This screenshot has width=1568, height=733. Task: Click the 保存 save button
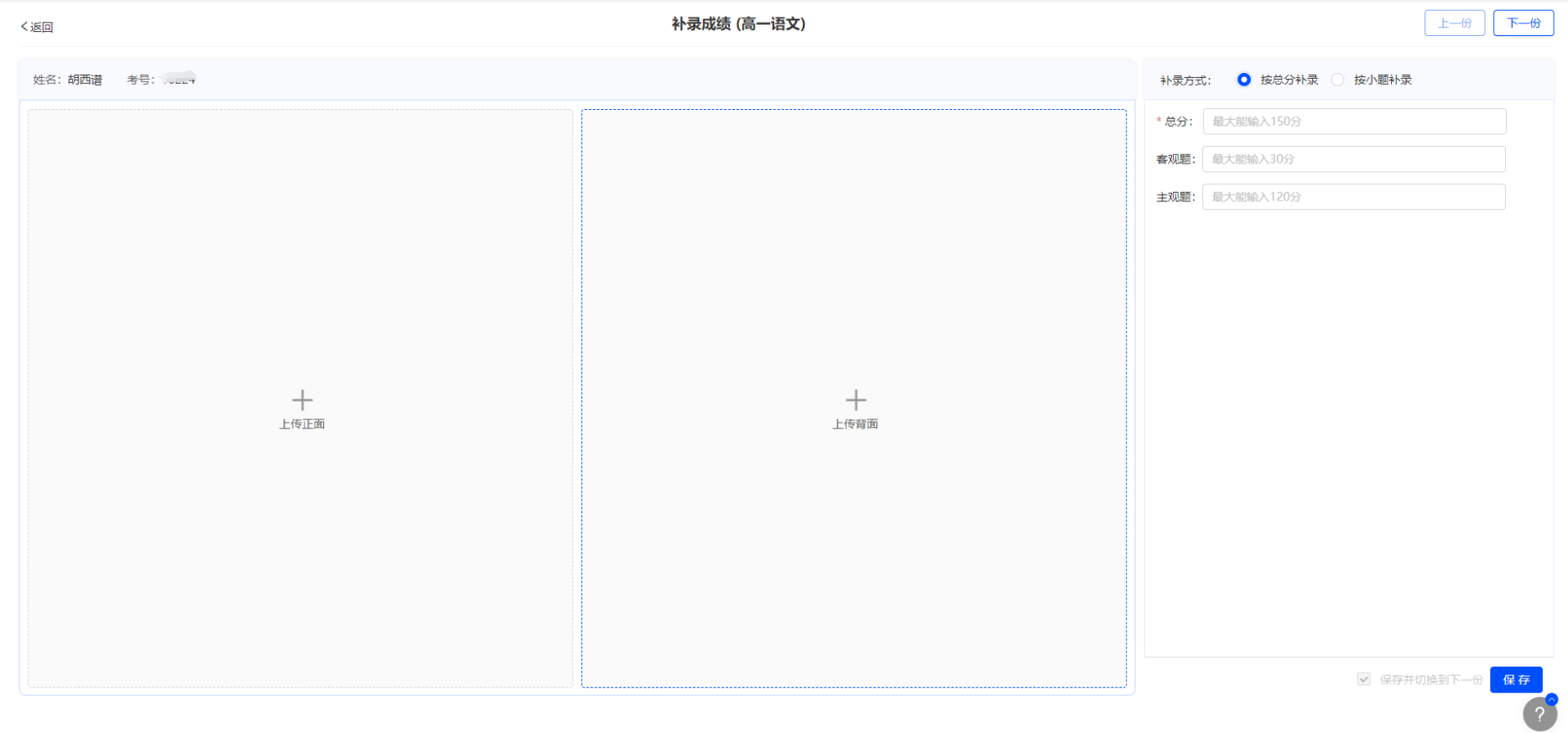[1516, 679]
